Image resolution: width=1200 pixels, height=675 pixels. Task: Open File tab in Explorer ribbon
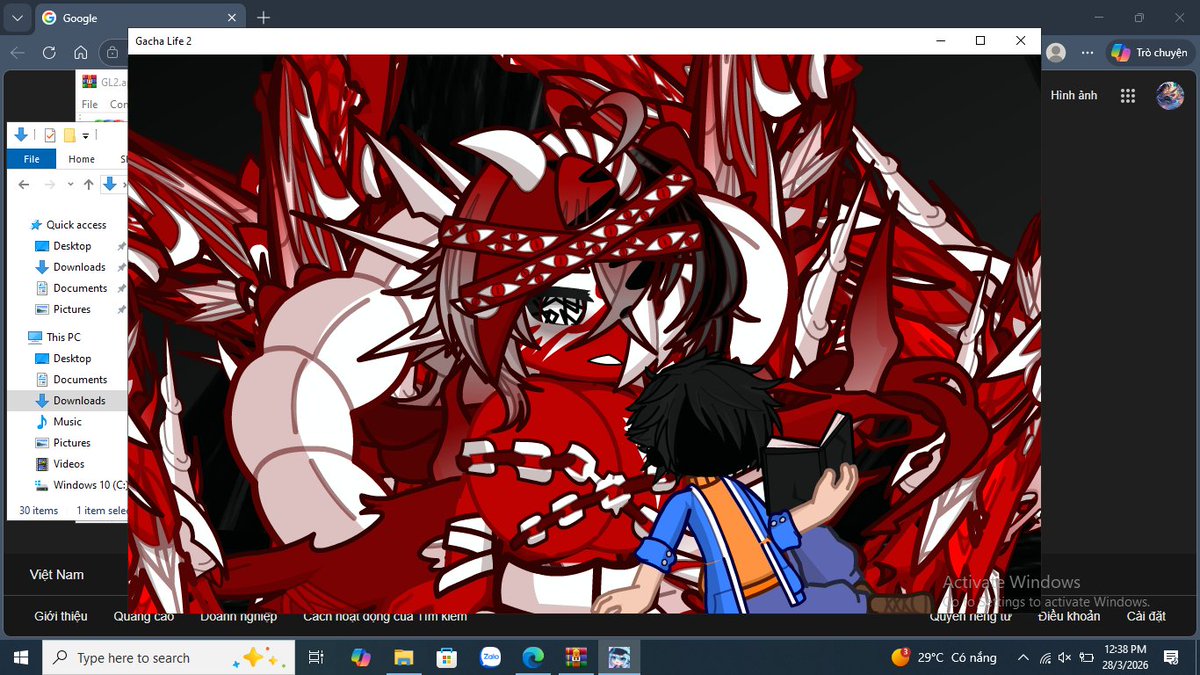coord(32,159)
